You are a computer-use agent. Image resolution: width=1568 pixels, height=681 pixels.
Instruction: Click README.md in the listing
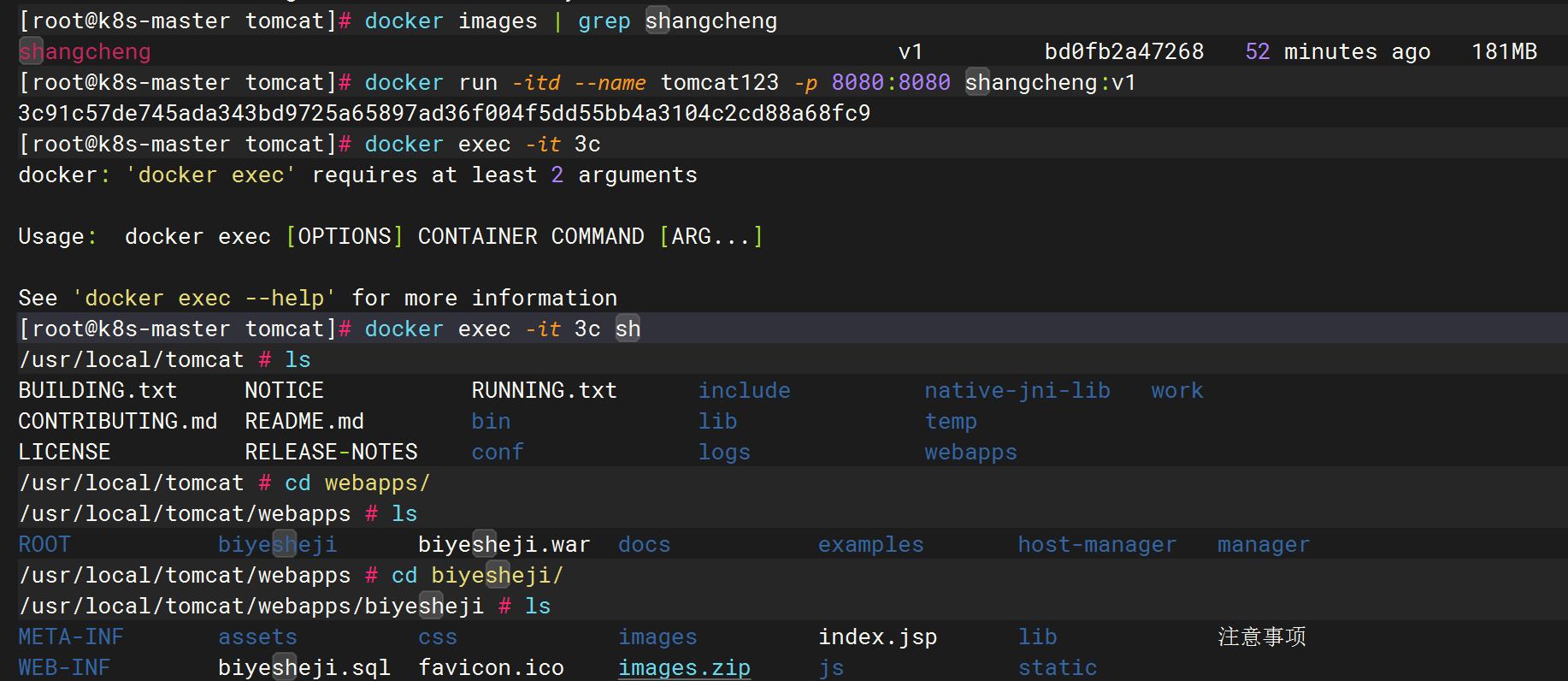304,422
